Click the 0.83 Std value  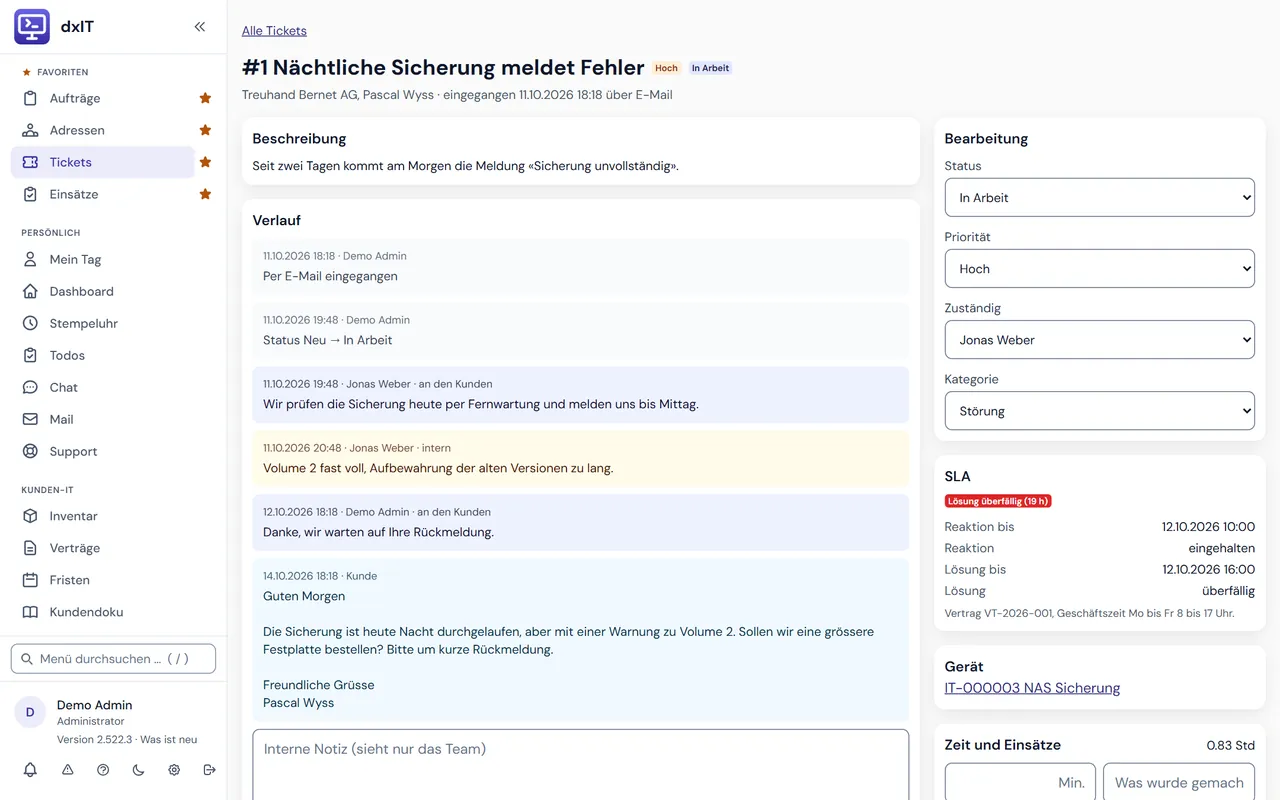pos(1231,745)
